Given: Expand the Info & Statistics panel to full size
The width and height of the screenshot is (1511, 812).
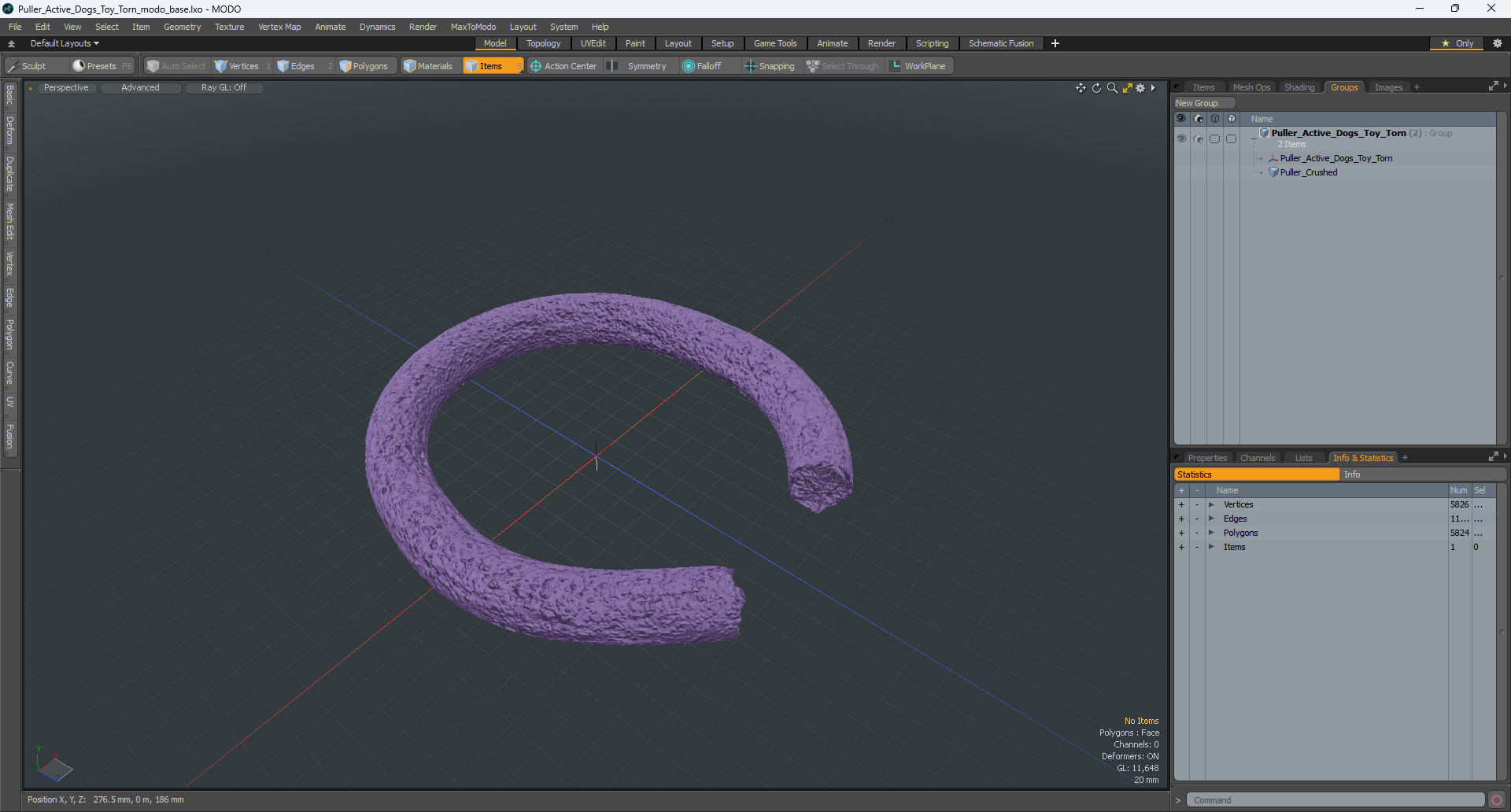Looking at the screenshot, I should point(1493,457).
